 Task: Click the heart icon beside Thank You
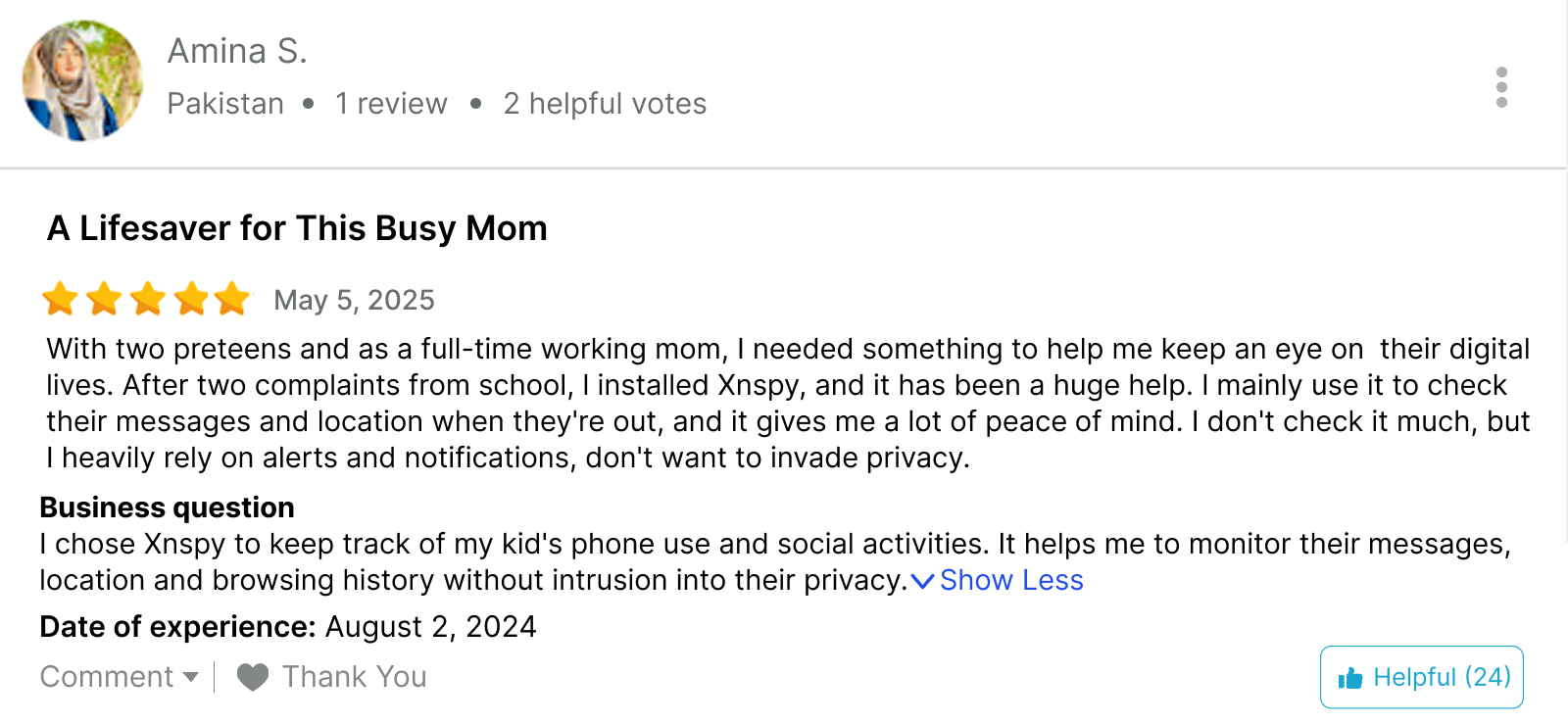[253, 677]
